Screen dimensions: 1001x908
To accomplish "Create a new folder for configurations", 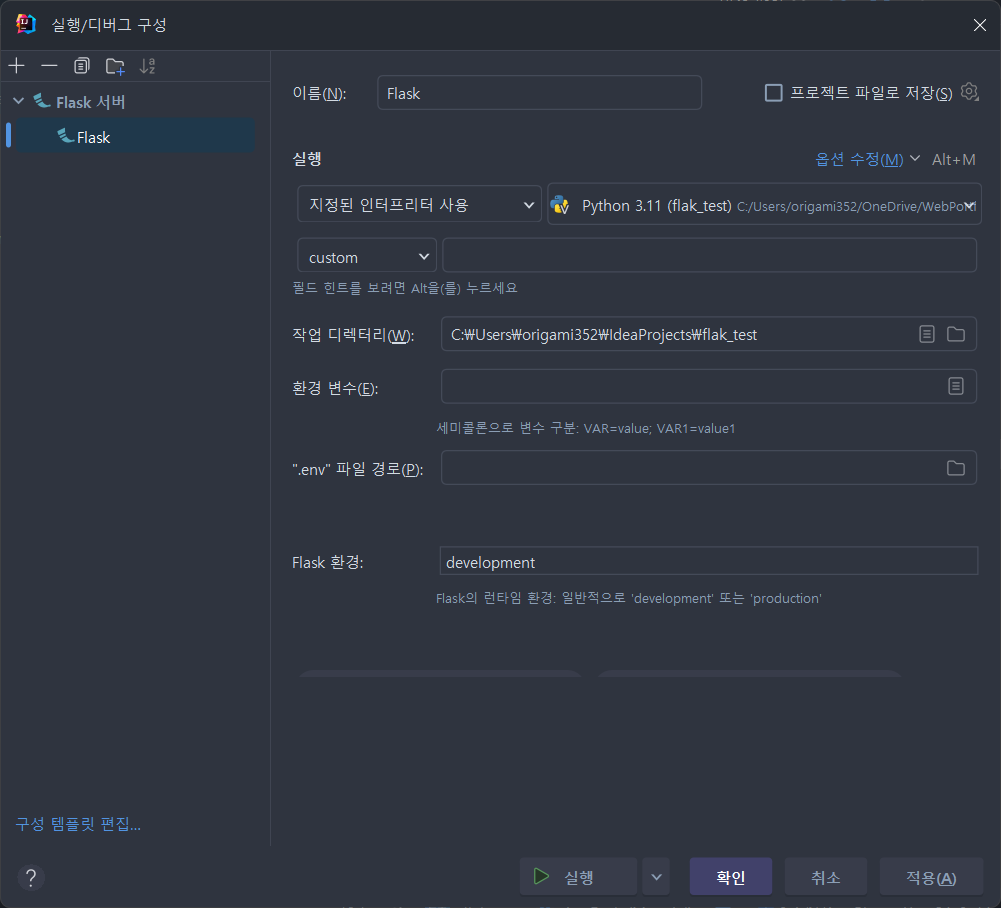I will pos(115,66).
